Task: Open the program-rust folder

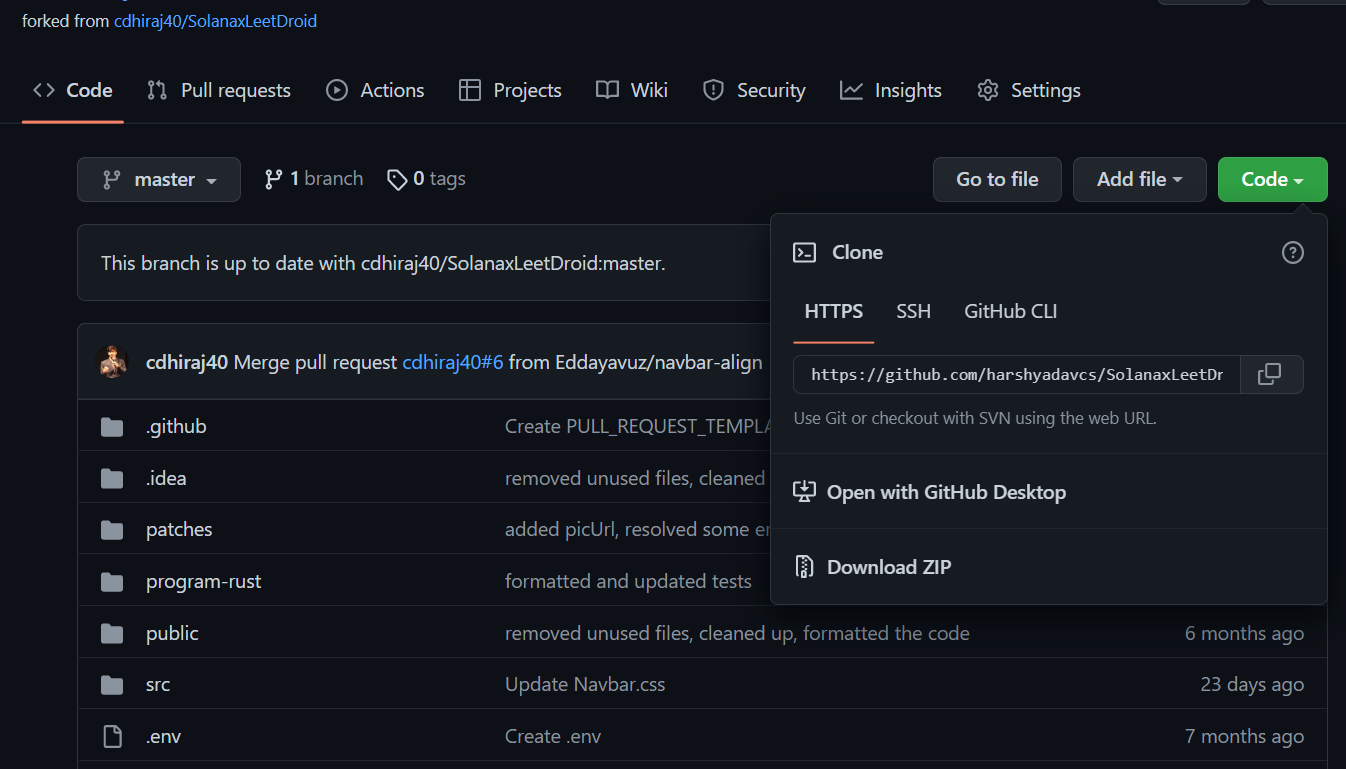Action: pyautogui.click(x=204, y=582)
